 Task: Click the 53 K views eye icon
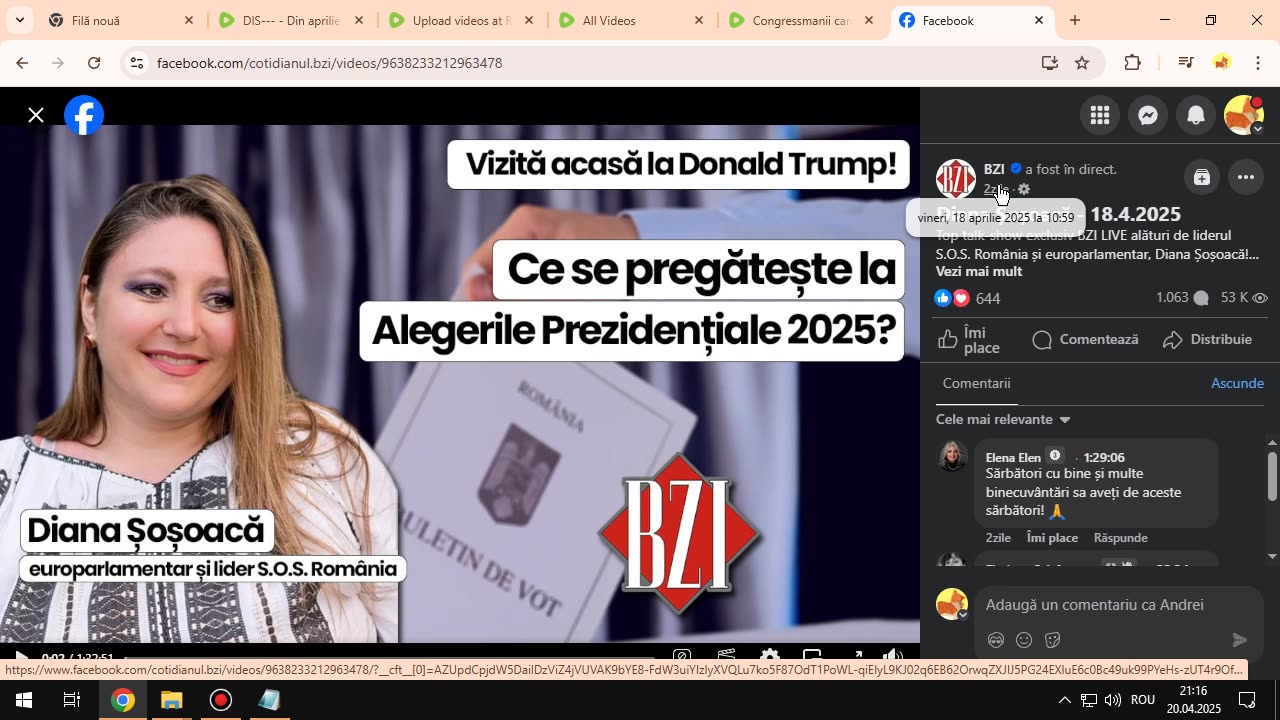coord(1260,298)
